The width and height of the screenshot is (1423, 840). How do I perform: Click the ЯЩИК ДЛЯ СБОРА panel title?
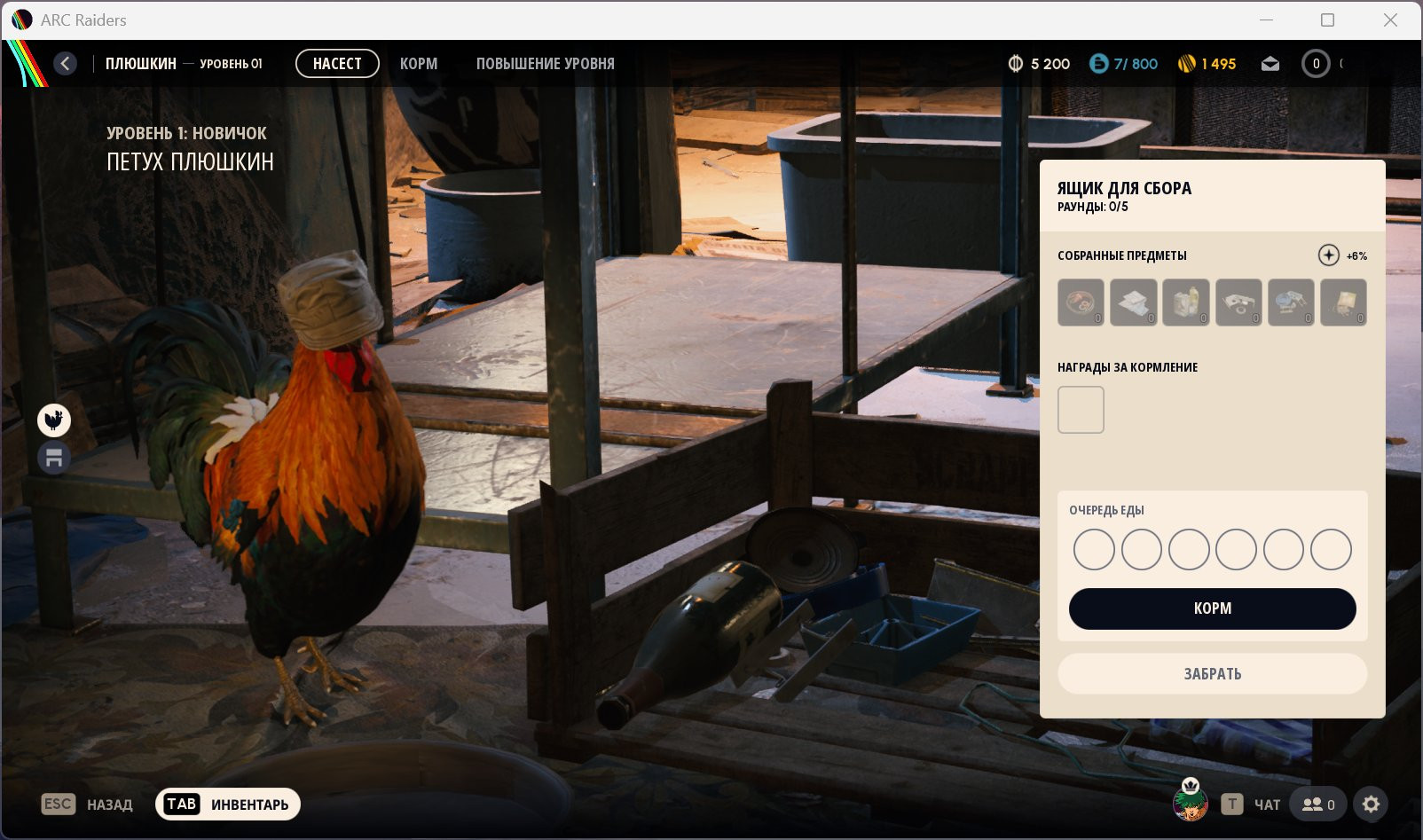coord(1124,188)
